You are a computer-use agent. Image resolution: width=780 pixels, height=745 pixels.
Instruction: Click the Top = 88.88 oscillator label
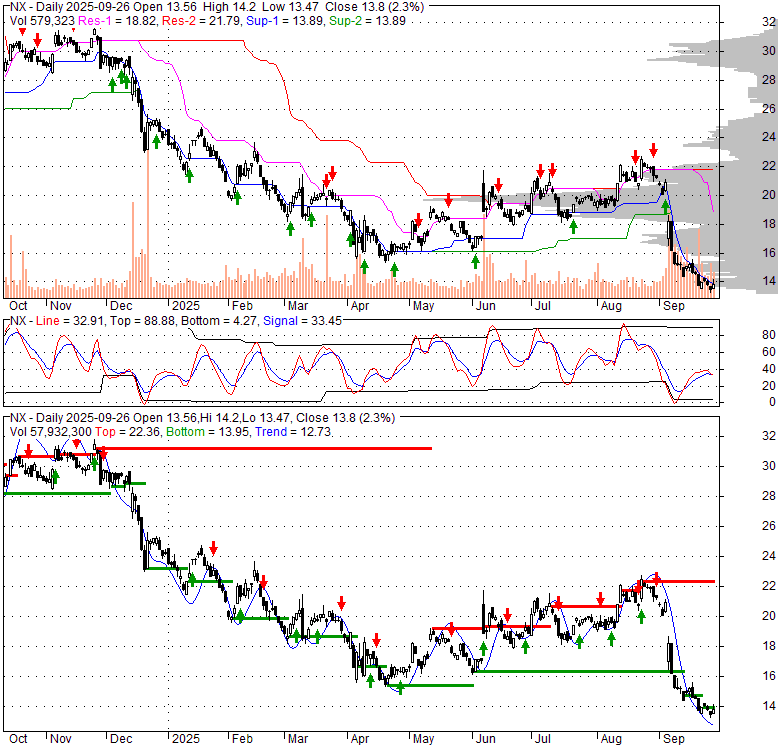coord(142,321)
